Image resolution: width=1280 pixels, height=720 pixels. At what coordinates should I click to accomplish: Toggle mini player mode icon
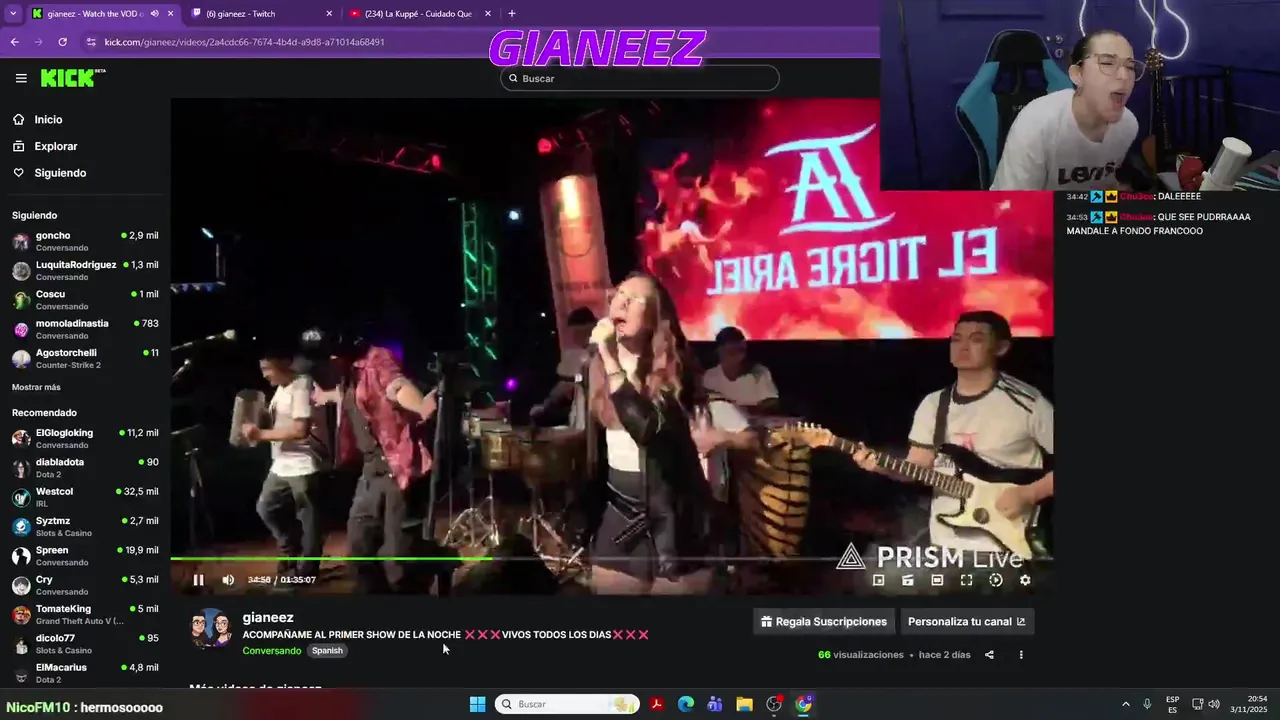tap(879, 580)
